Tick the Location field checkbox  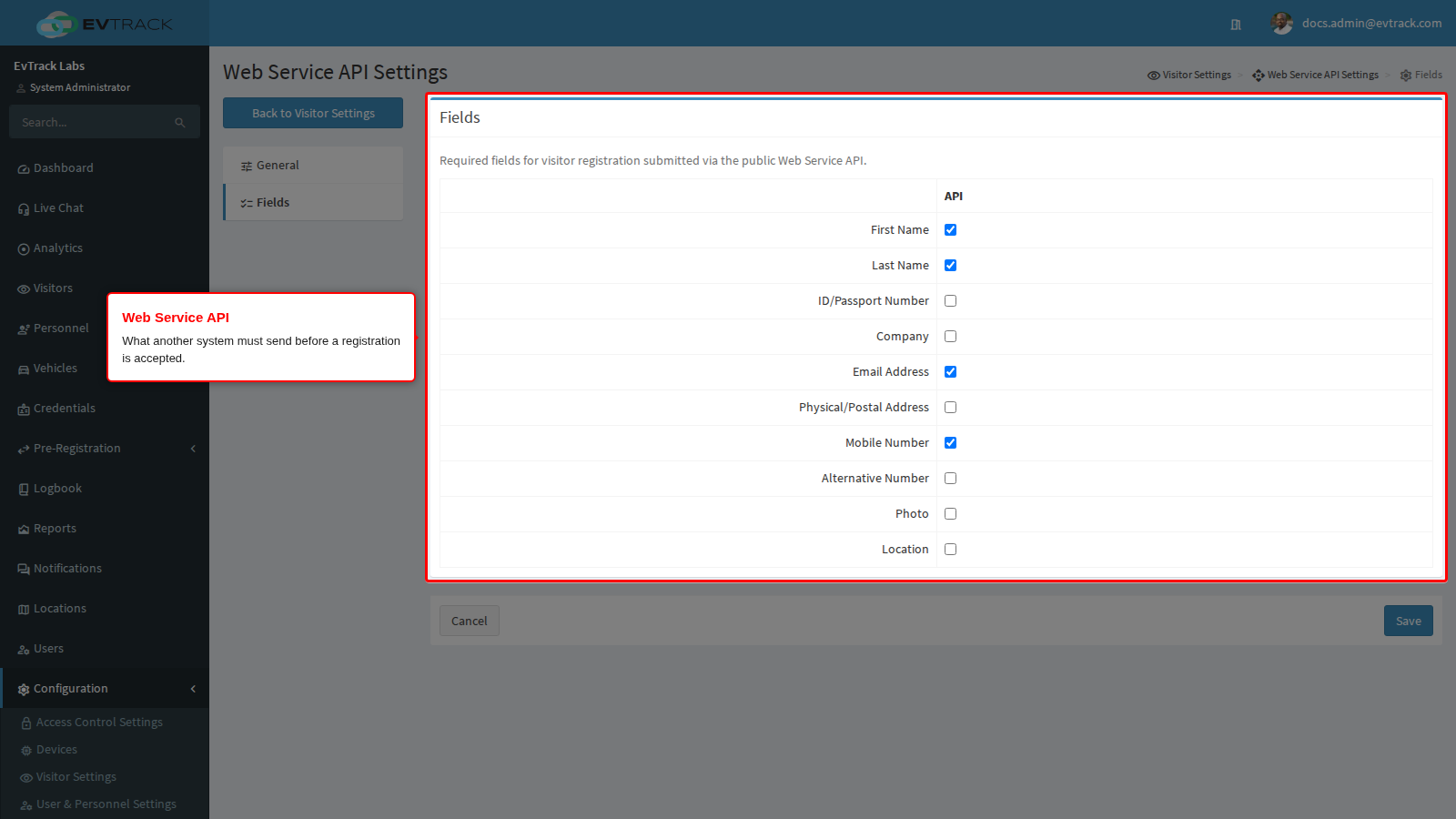point(950,550)
